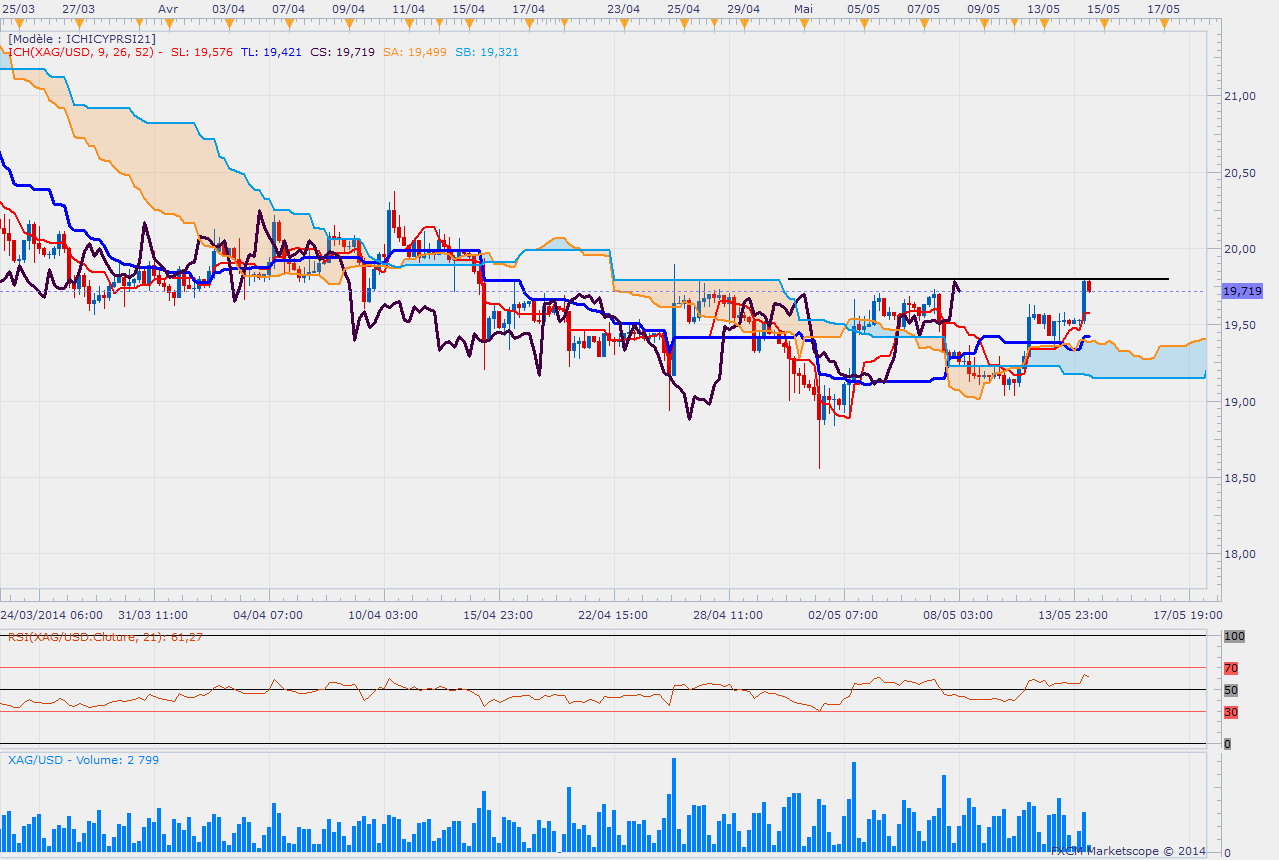Select the "02/05 07:00" time axis label
Screen dimensions: 1279x860
pyautogui.click(x=843, y=615)
